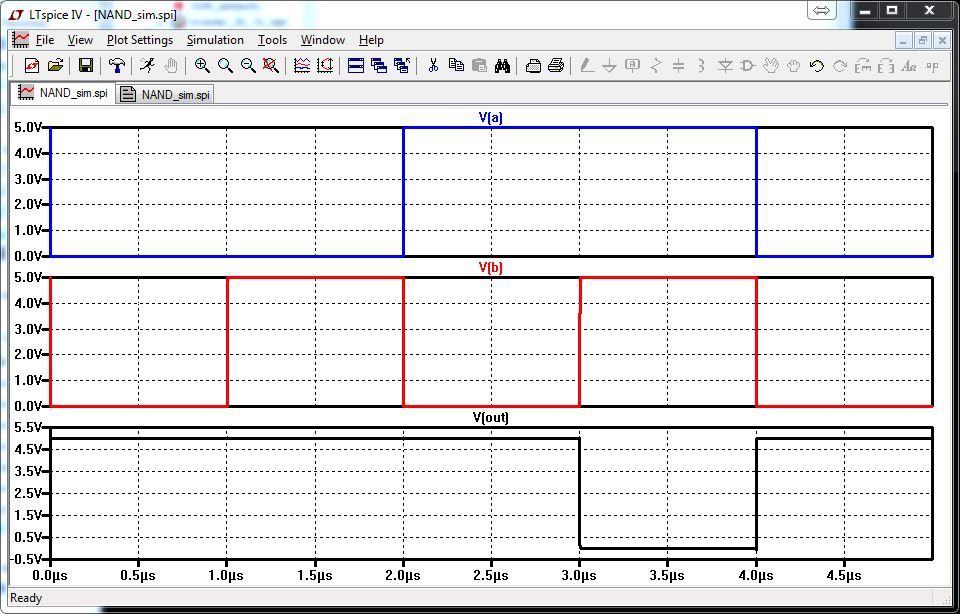Click the Ground symbol icon

coord(609,66)
